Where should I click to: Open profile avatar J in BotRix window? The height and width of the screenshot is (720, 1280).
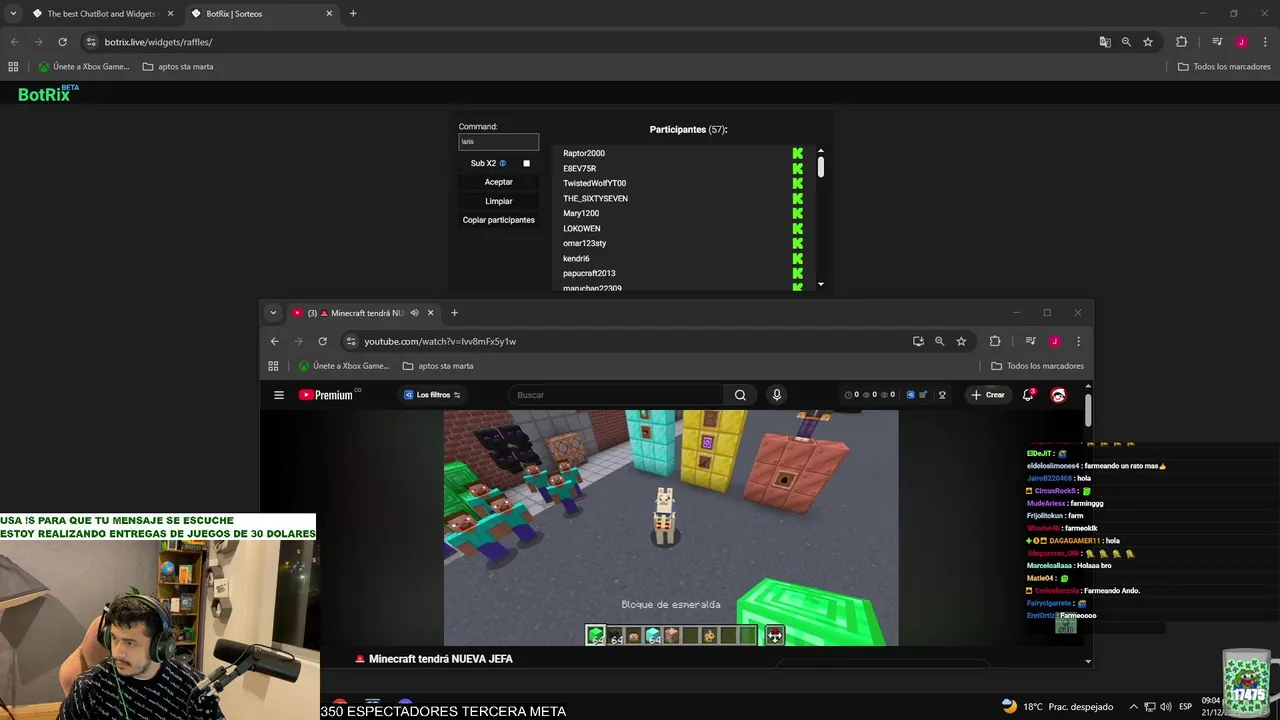click(1241, 42)
